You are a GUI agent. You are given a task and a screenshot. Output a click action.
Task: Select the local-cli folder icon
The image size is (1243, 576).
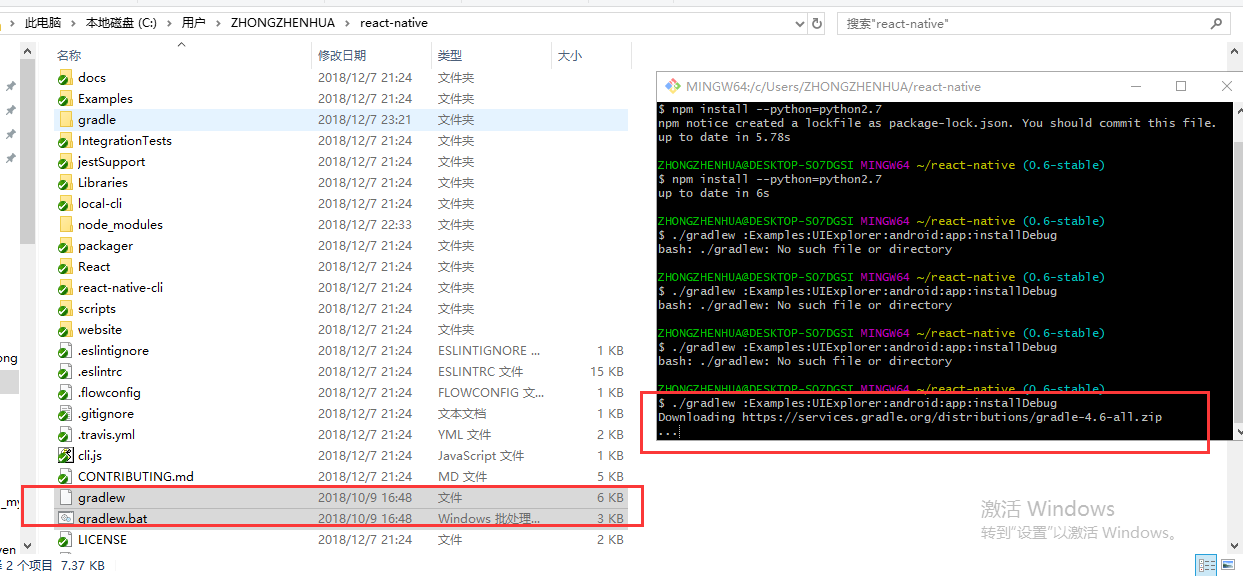[x=65, y=204]
